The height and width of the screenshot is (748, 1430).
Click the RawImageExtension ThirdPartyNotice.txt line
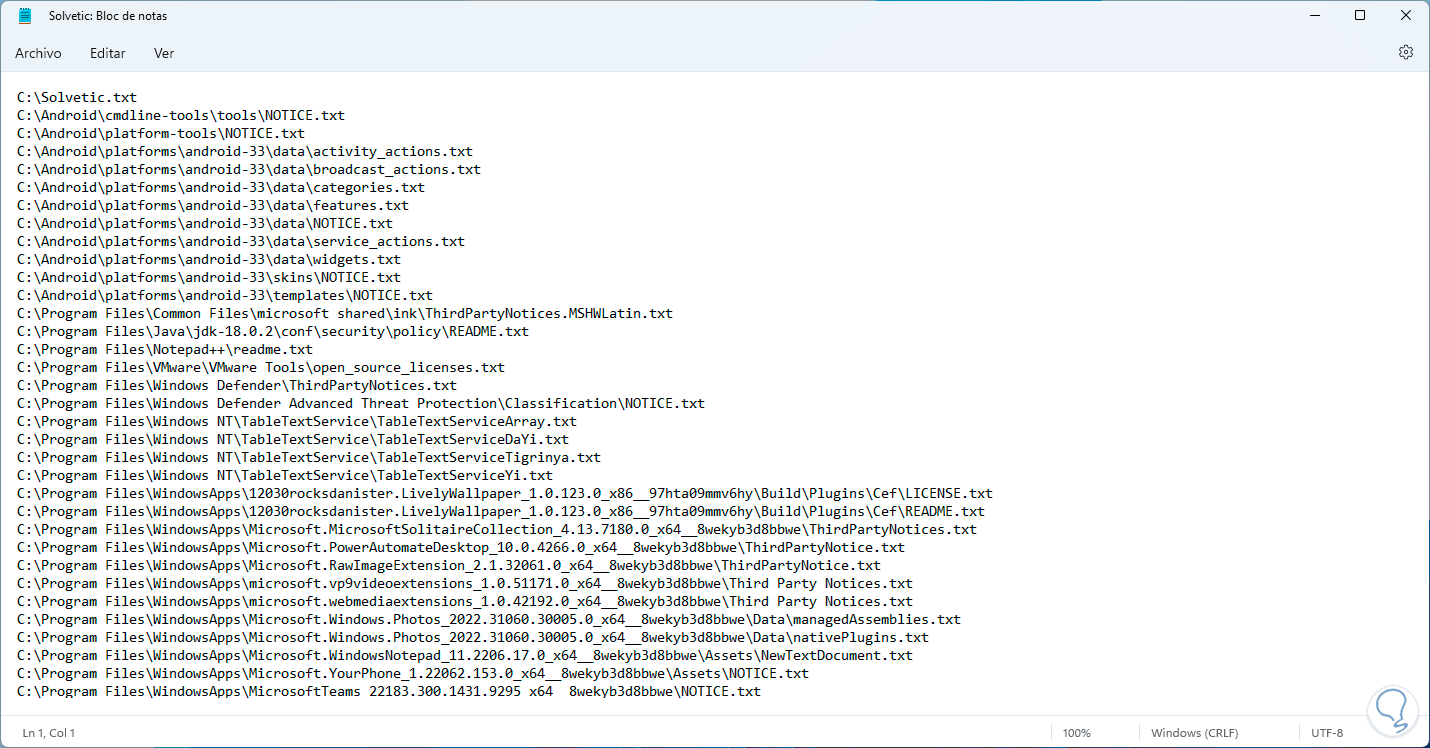tap(449, 566)
